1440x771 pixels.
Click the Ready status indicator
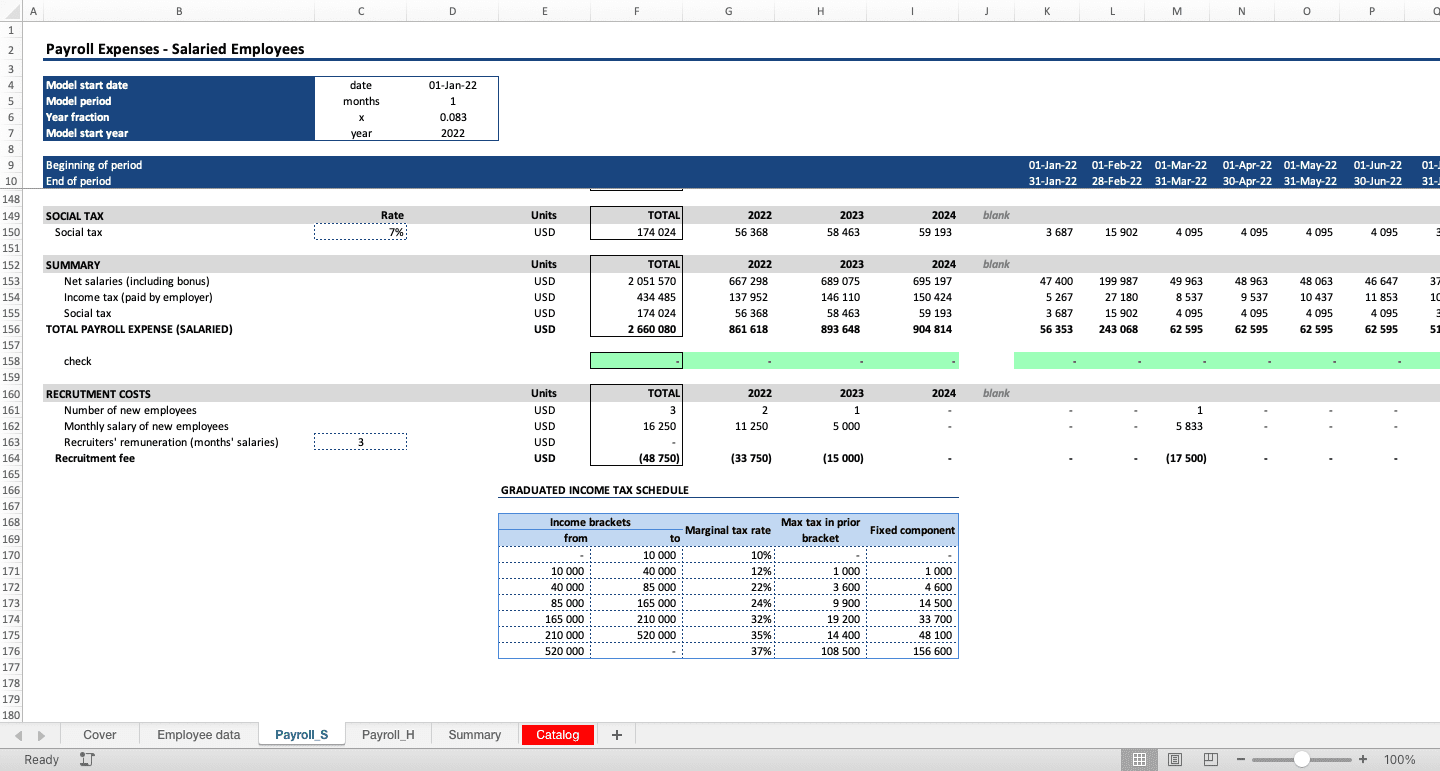(x=41, y=760)
